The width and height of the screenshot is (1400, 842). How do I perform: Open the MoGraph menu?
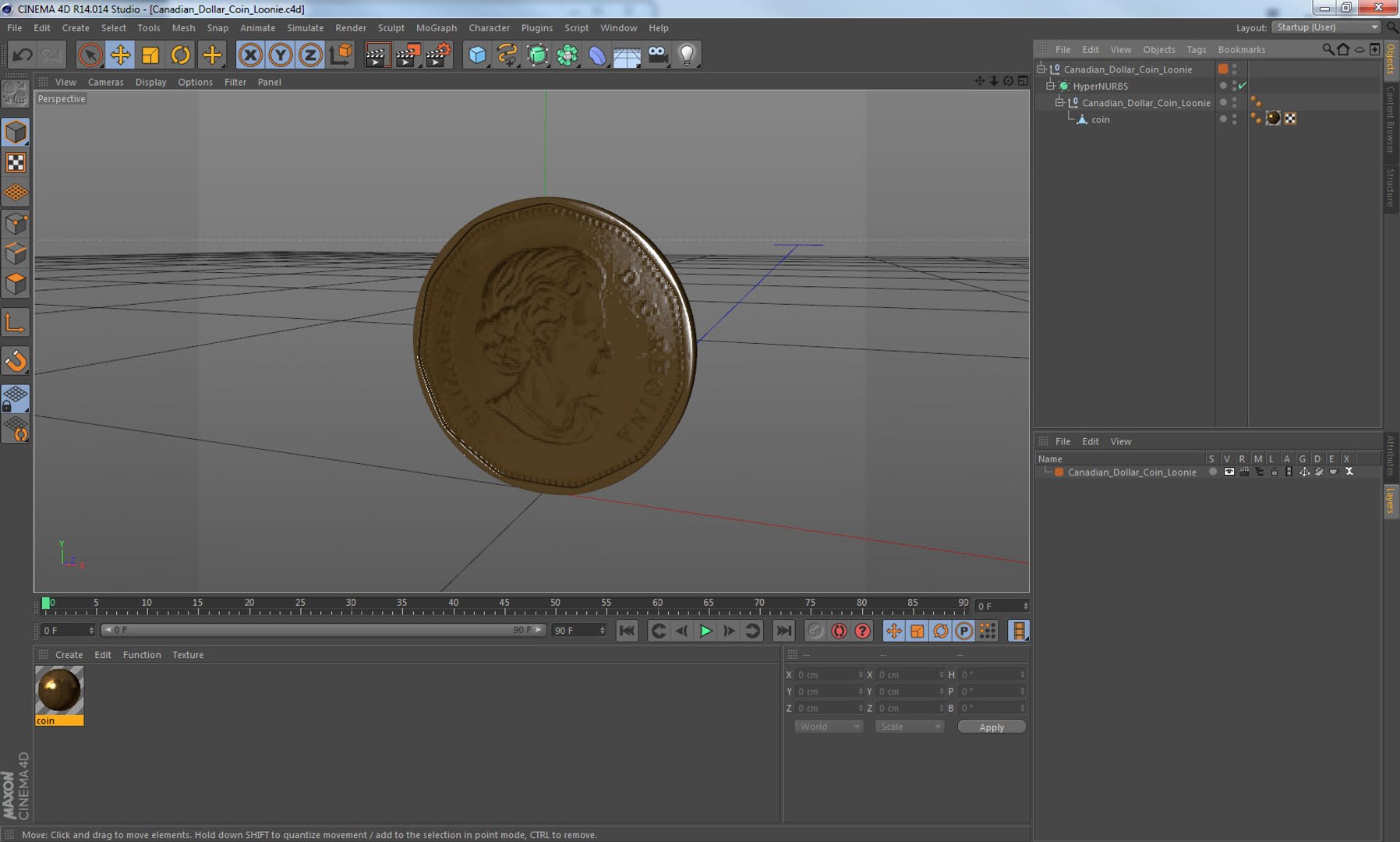436,28
